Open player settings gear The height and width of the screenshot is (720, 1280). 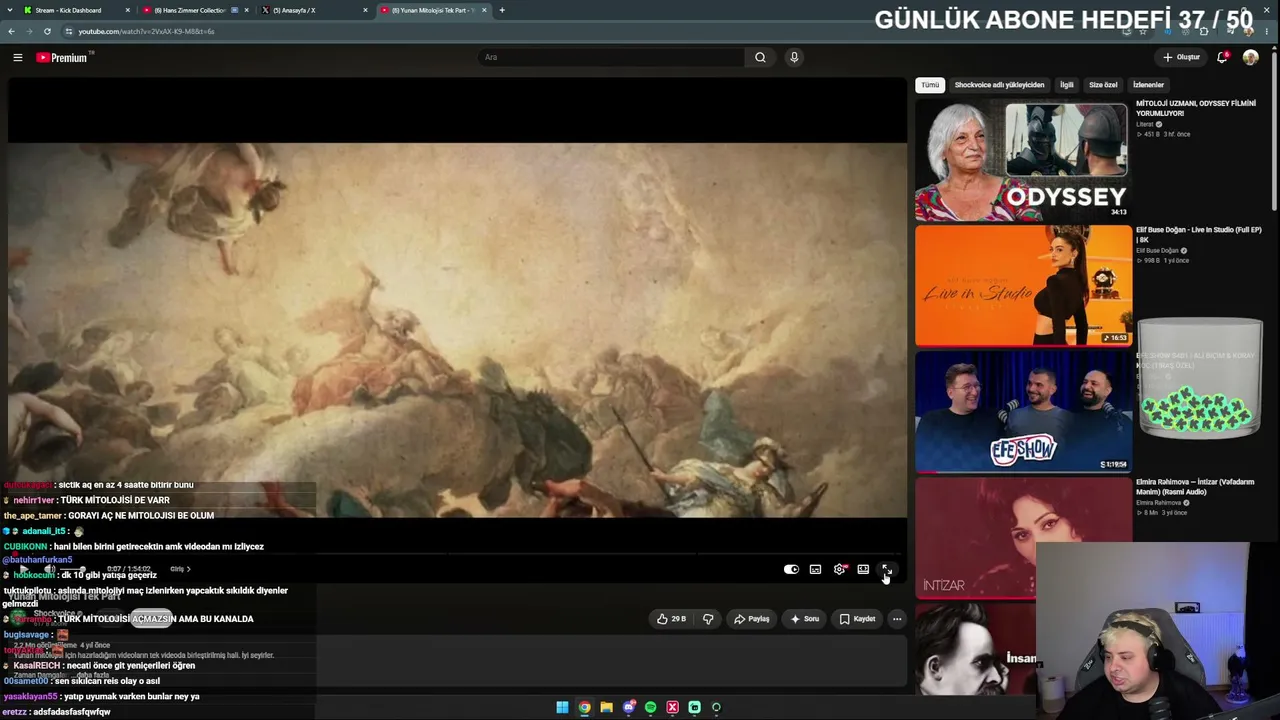(x=840, y=569)
